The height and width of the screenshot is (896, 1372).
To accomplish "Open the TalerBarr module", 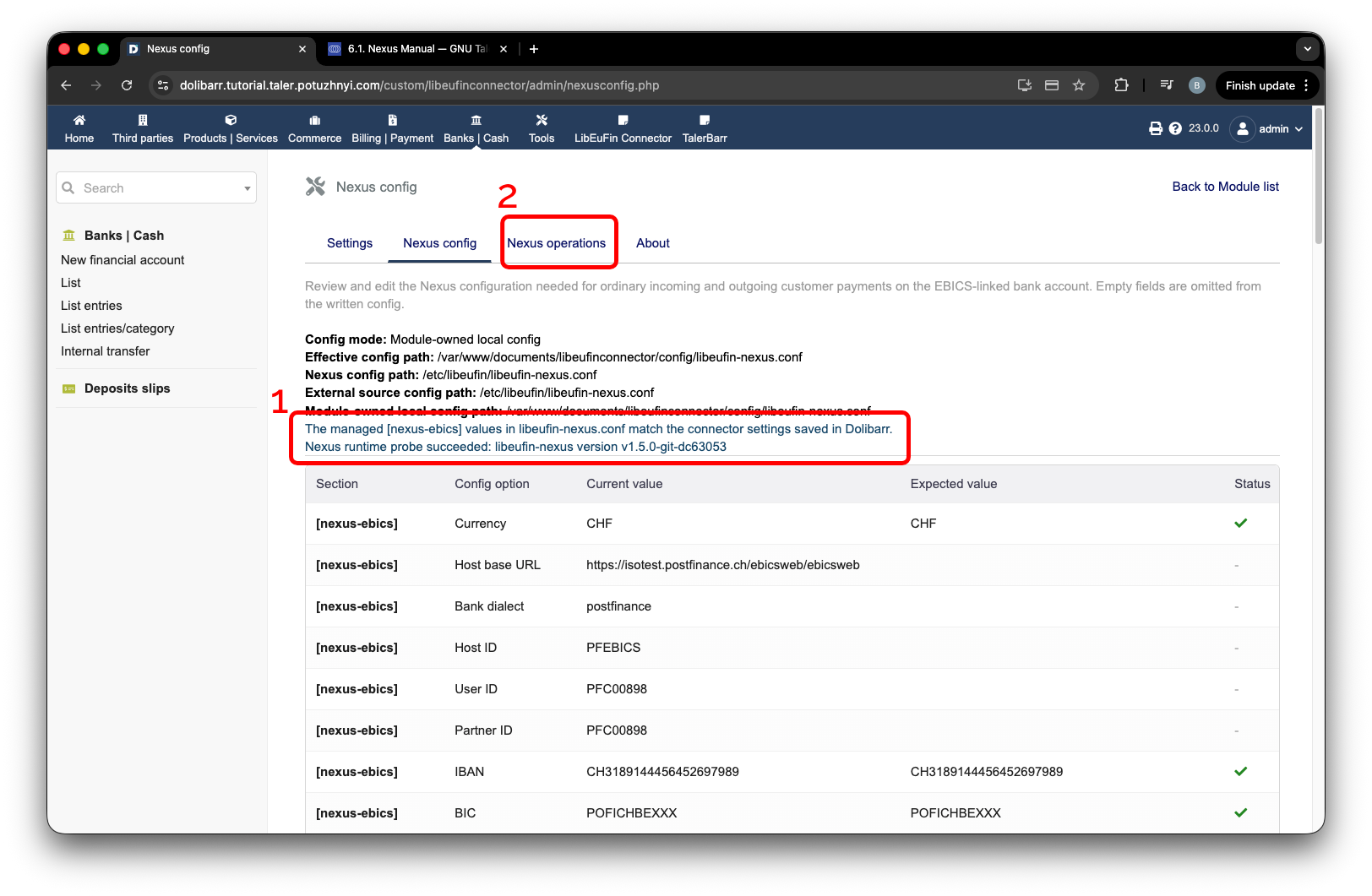I will pos(705,128).
